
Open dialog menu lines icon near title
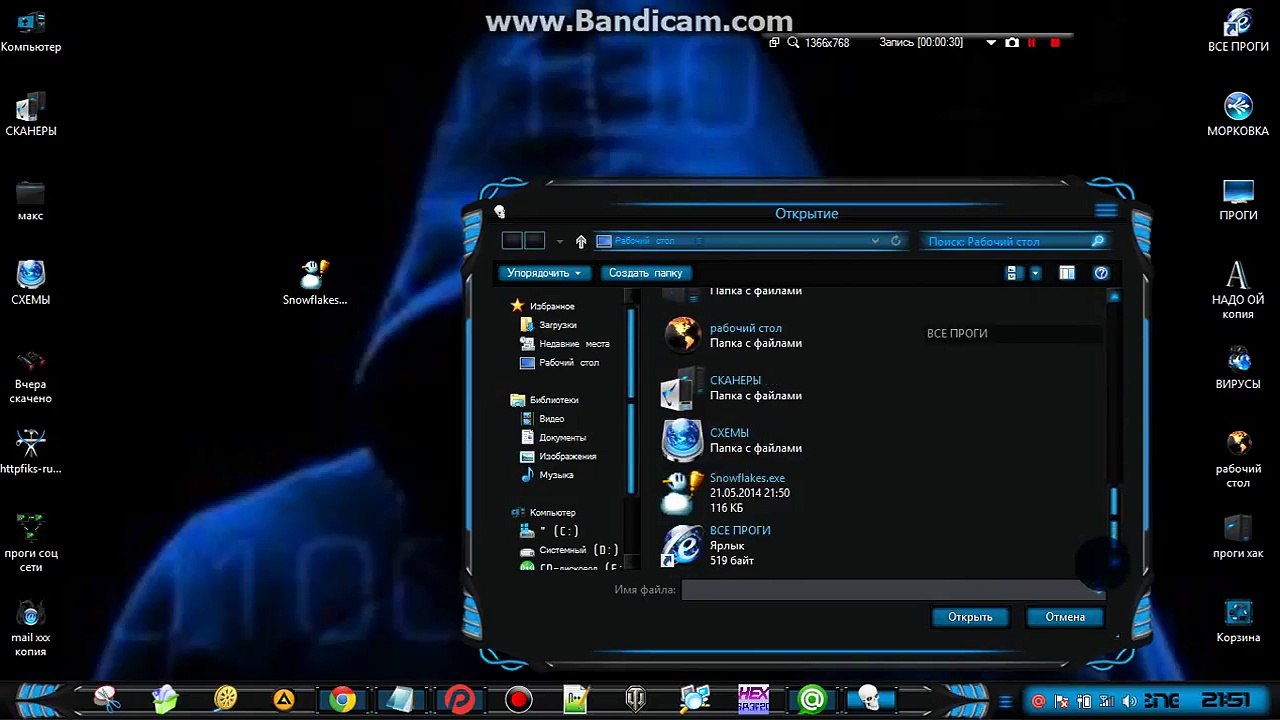point(1105,210)
